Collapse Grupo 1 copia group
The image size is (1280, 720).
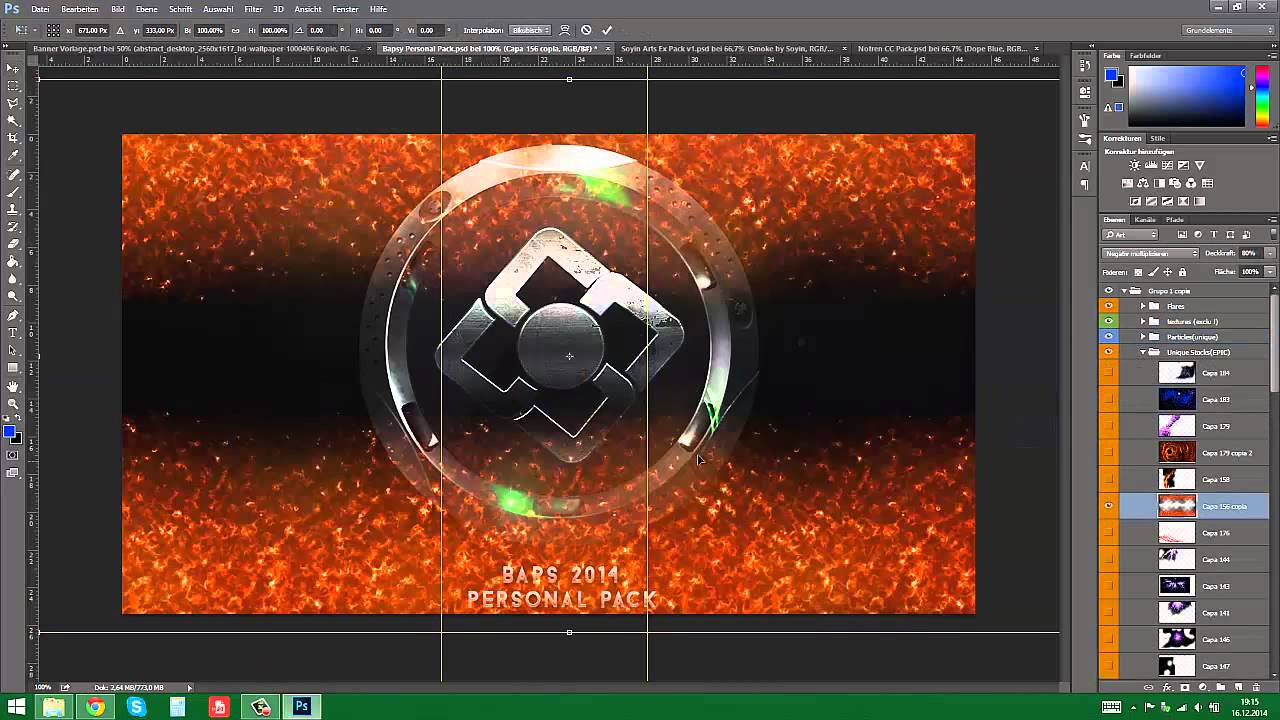(1124, 291)
